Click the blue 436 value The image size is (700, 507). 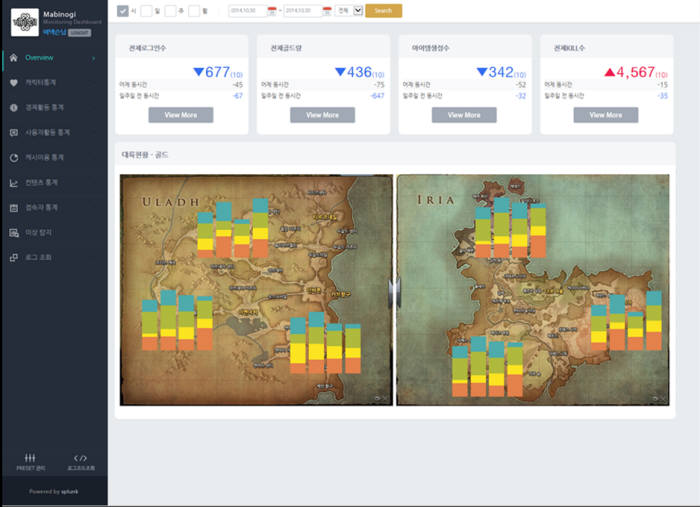tap(359, 72)
